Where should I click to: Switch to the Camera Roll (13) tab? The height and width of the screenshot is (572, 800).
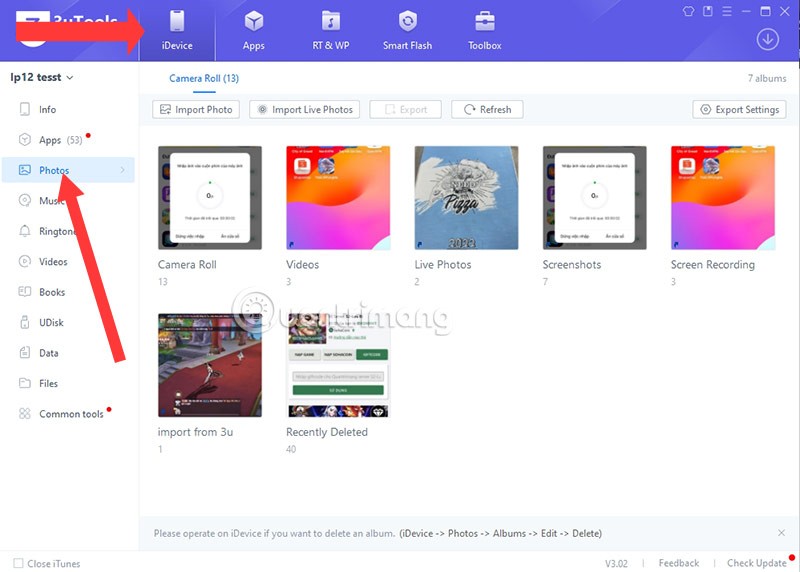click(x=204, y=78)
